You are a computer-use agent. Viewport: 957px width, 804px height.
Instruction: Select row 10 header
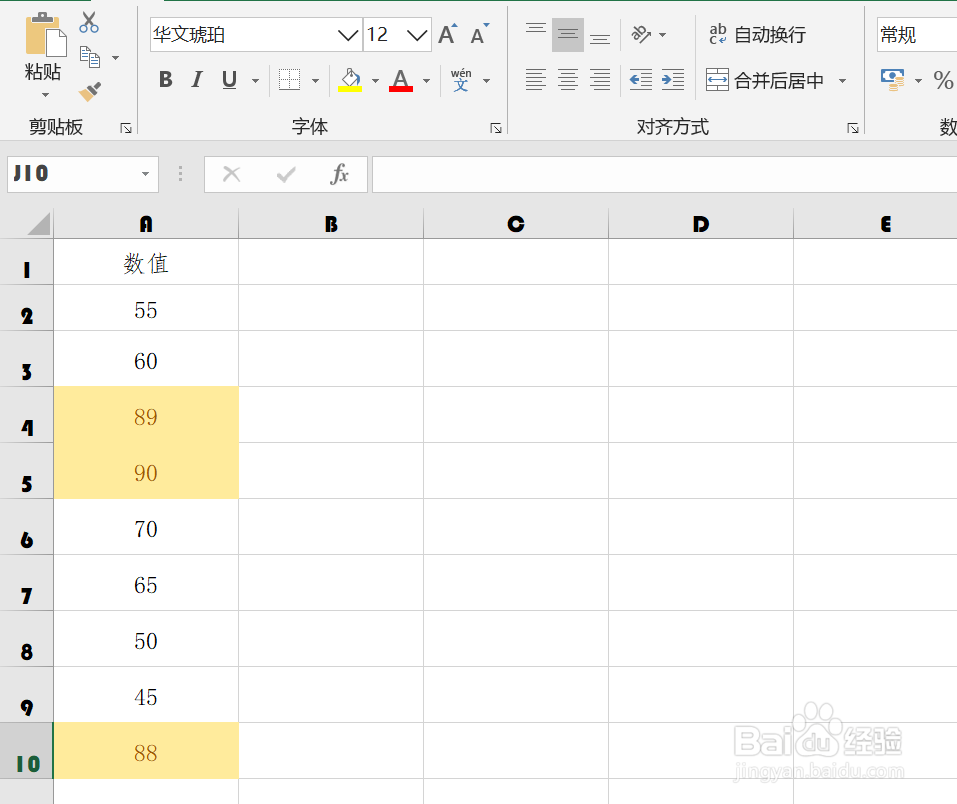tap(27, 751)
